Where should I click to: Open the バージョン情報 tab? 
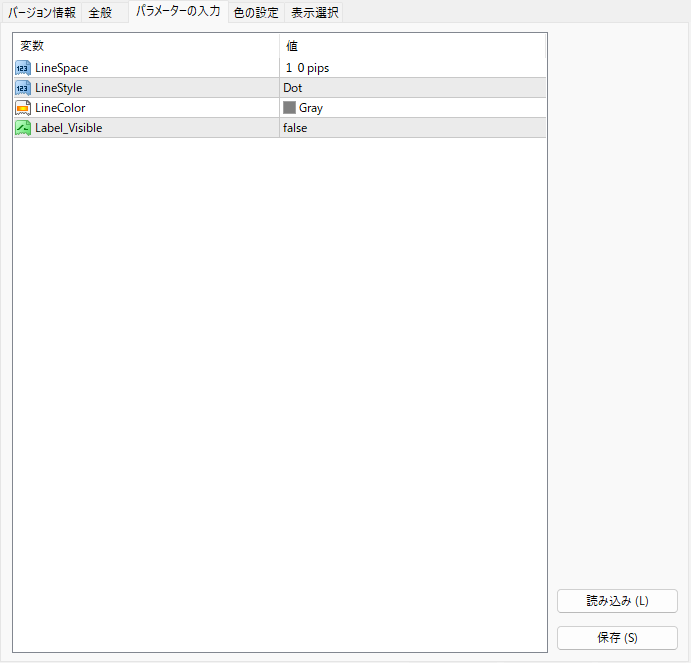point(42,12)
